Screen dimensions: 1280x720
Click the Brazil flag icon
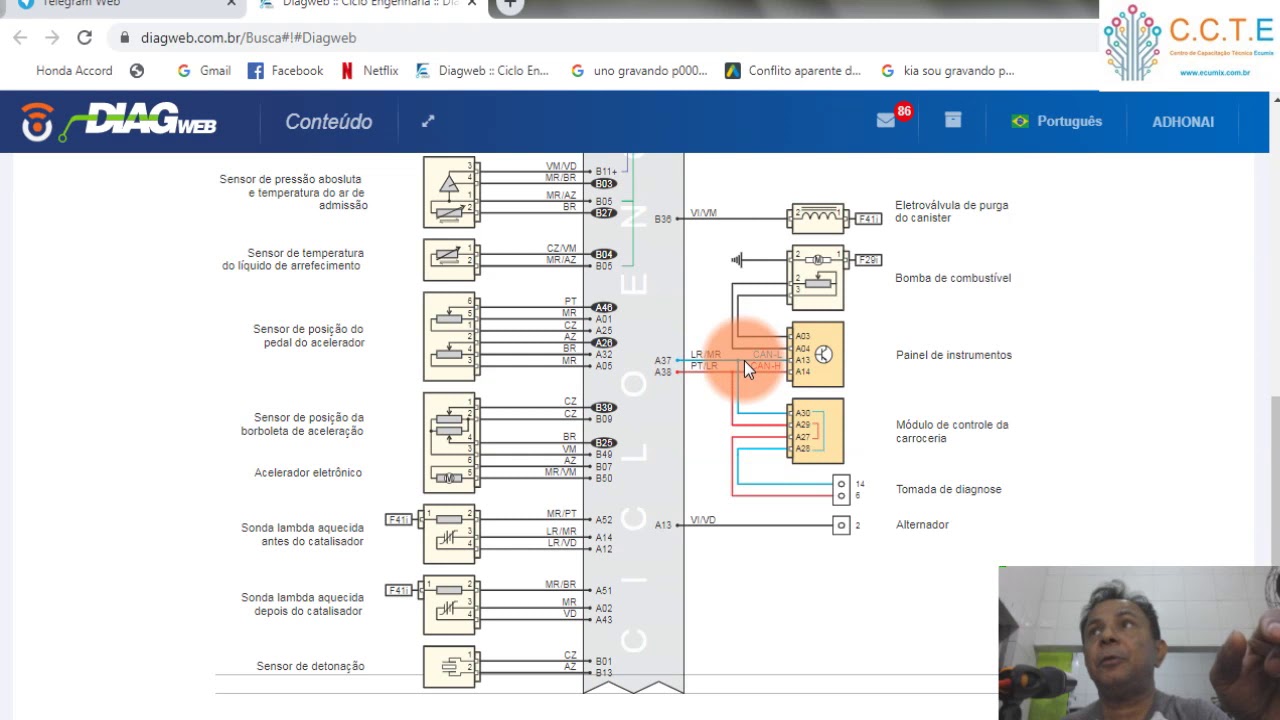pyautogui.click(x=1020, y=121)
